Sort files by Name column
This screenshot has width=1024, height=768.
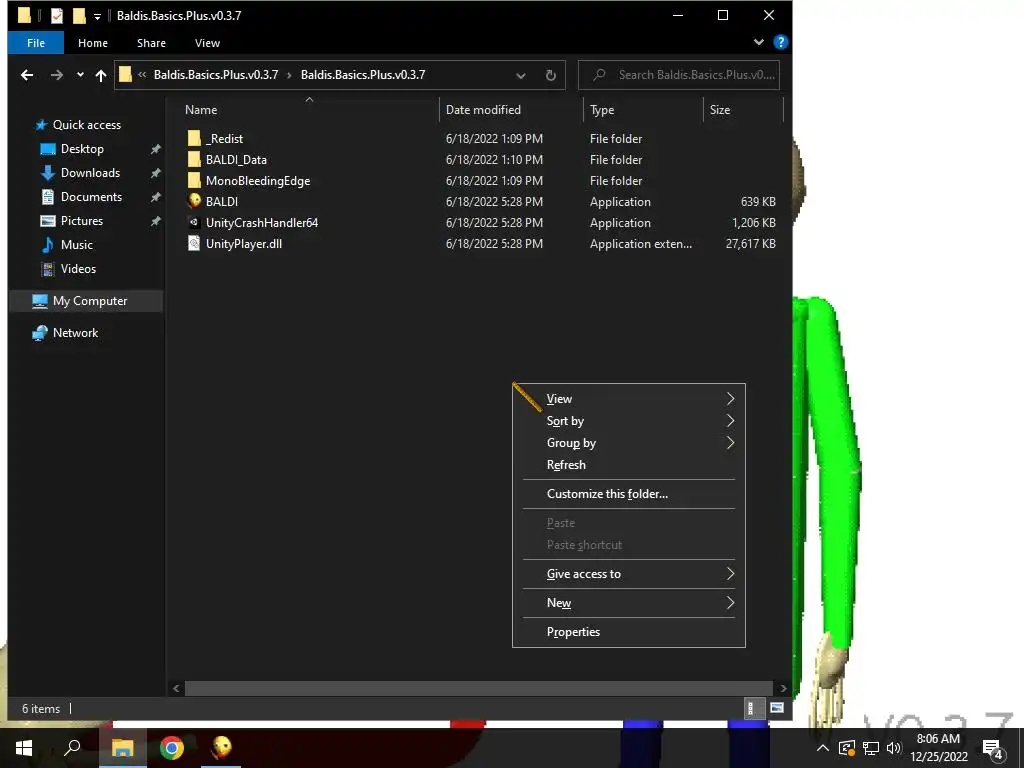[x=307, y=110]
